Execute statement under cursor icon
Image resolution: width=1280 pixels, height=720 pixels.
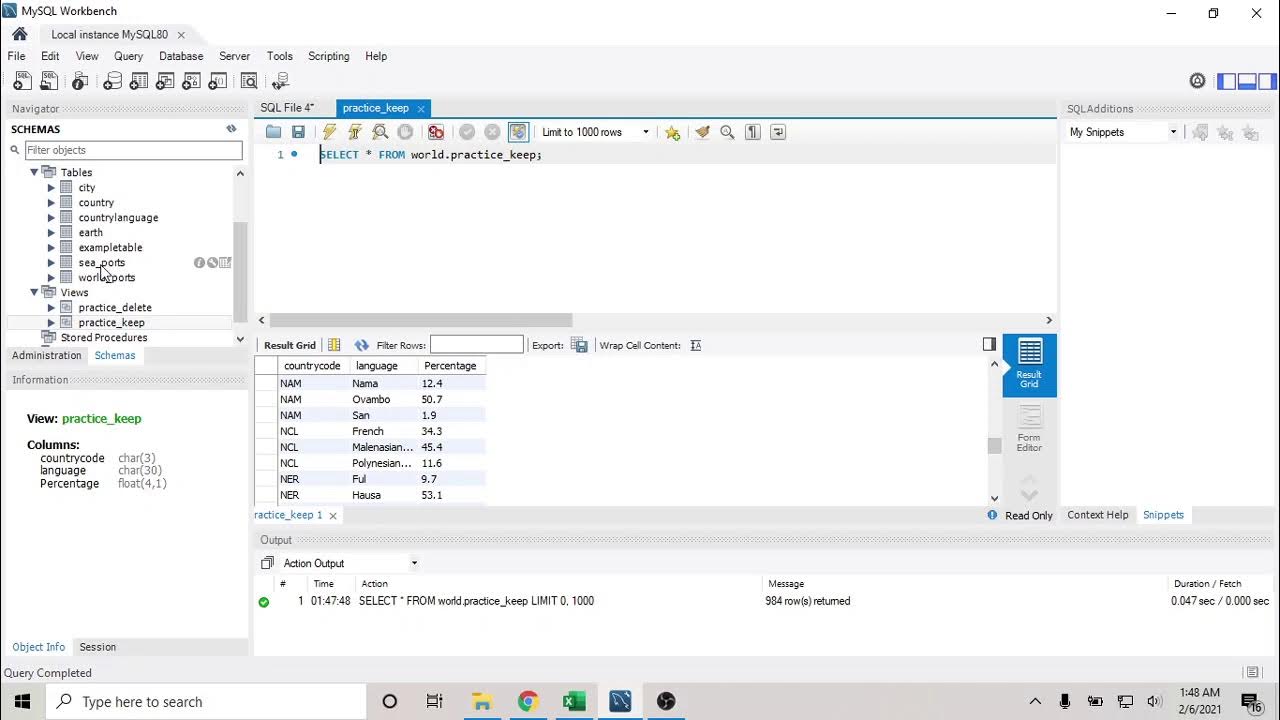tap(354, 132)
